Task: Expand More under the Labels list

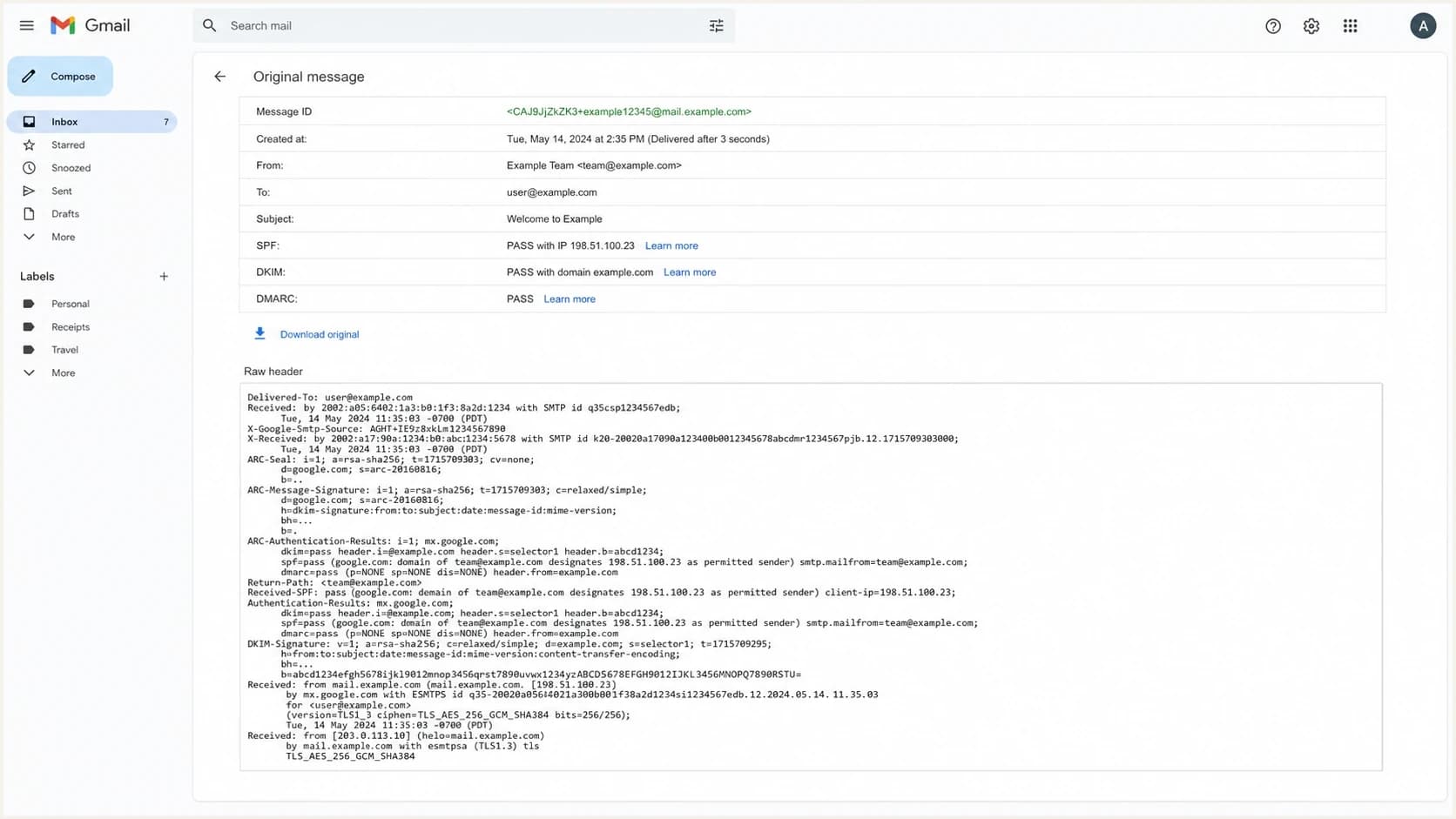Action: [x=63, y=373]
